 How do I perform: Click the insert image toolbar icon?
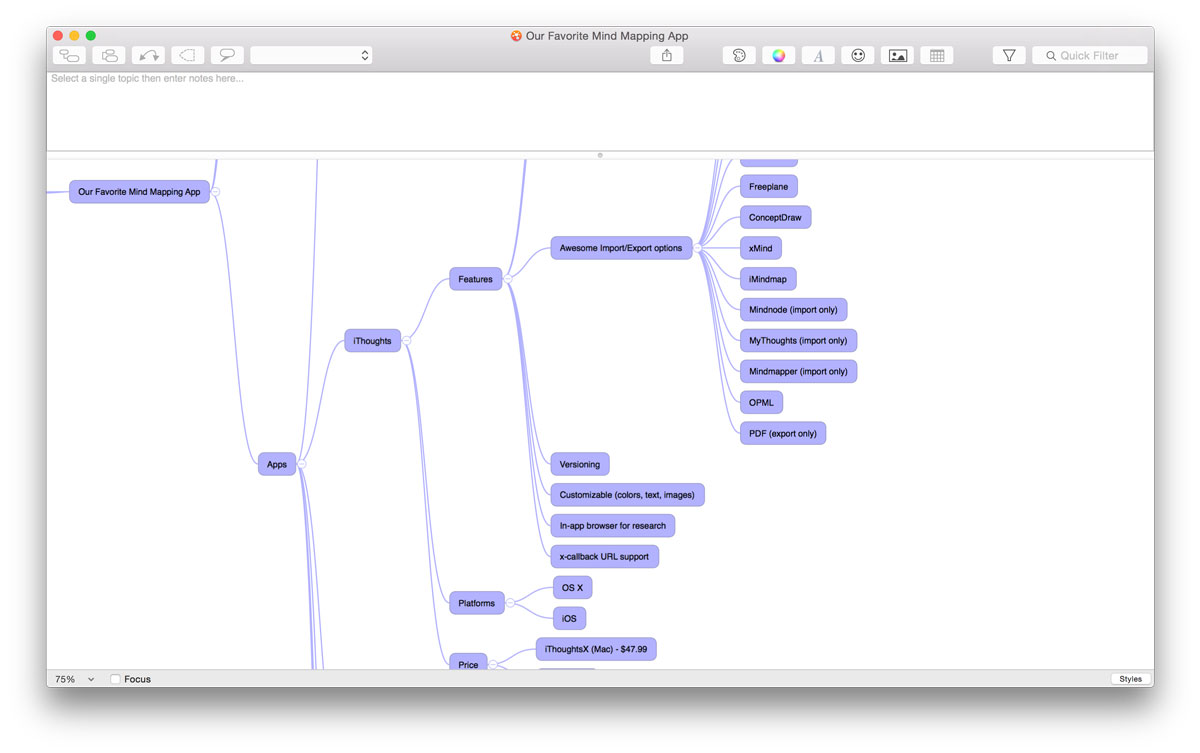[898, 56]
